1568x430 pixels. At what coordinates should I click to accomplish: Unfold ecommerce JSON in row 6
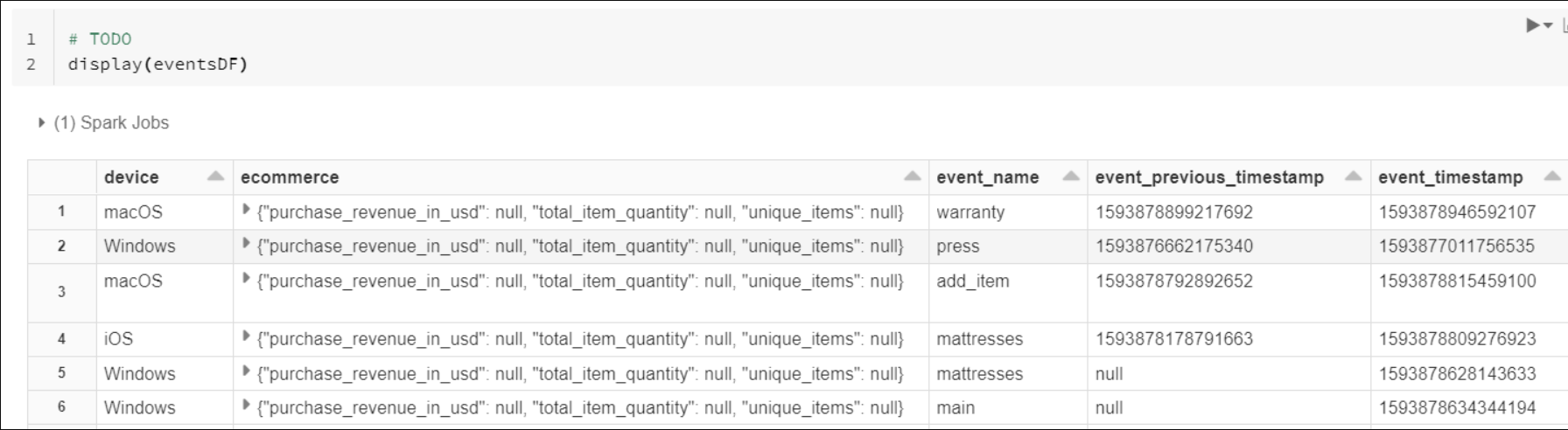(246, 406)
